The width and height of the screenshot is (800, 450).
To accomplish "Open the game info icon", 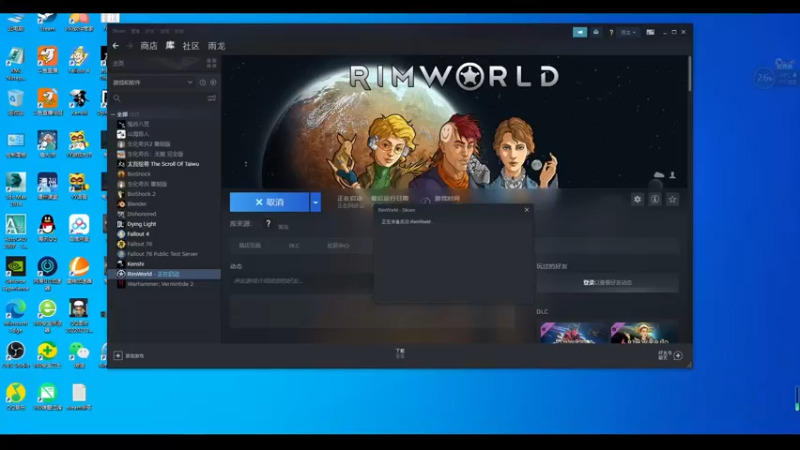I will (x=655, y=199).
